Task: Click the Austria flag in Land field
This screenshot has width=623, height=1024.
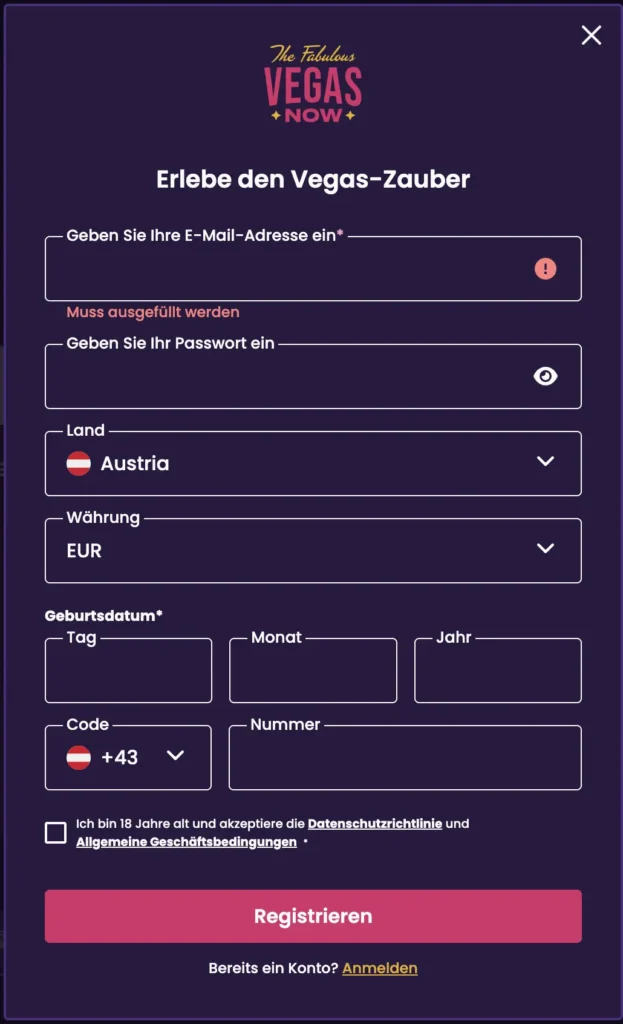Action: 79,463
